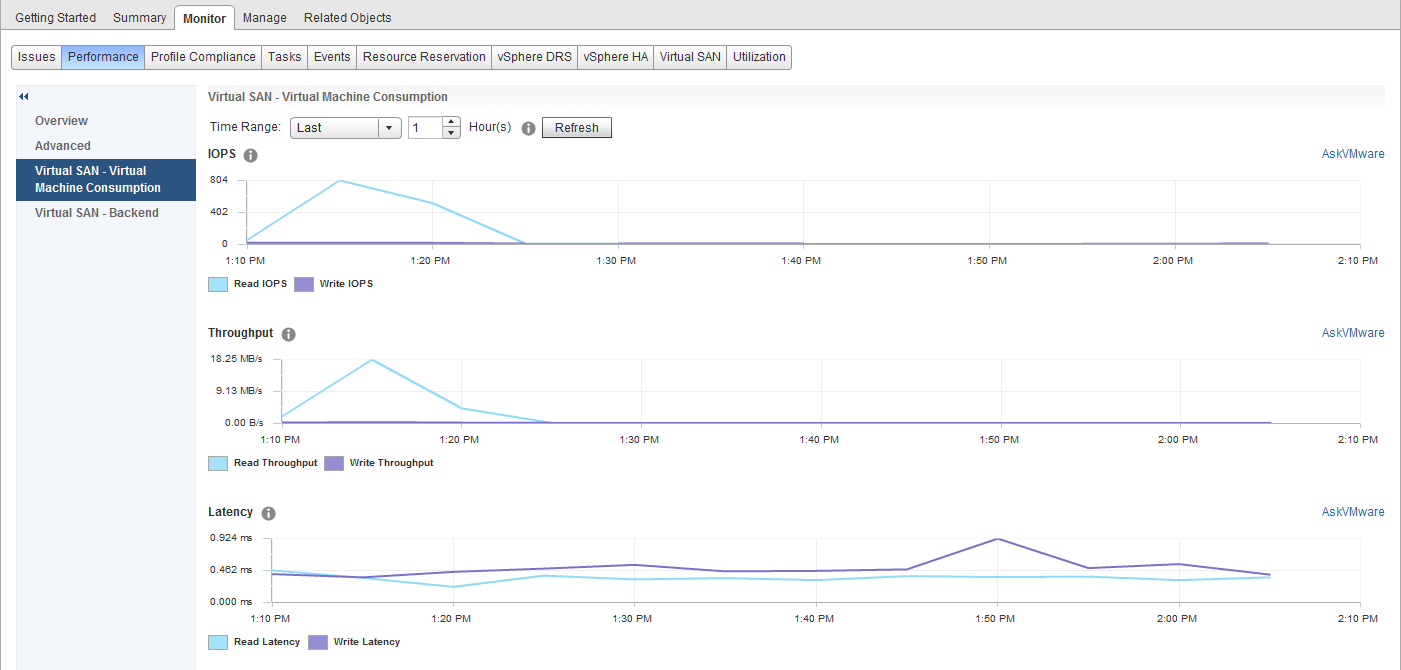Collapse the left navigation pane arrows
Viewport: 1401px width, 670px height.
24,97
